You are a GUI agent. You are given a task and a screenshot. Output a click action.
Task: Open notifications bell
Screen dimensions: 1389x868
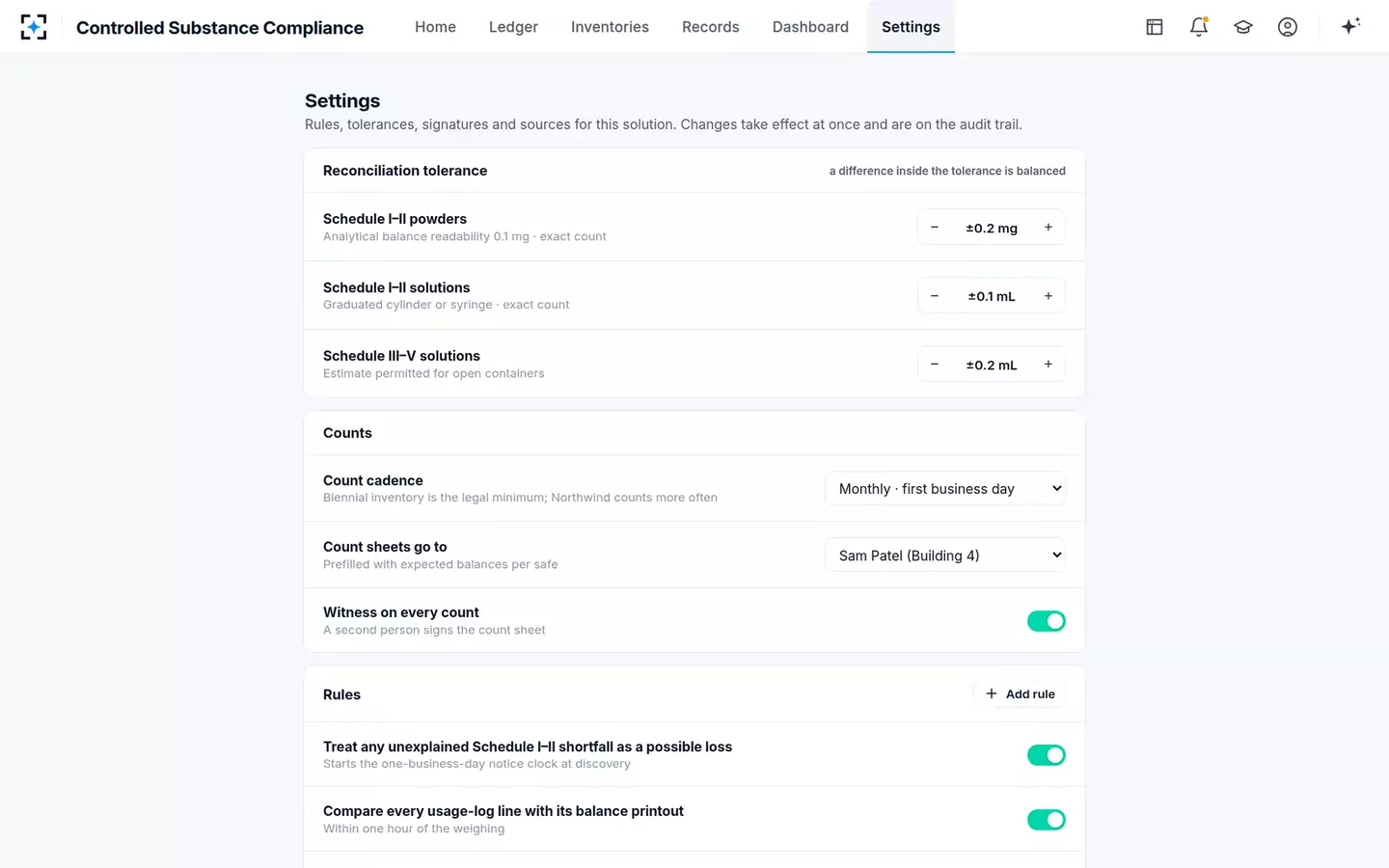point(1199,27)
